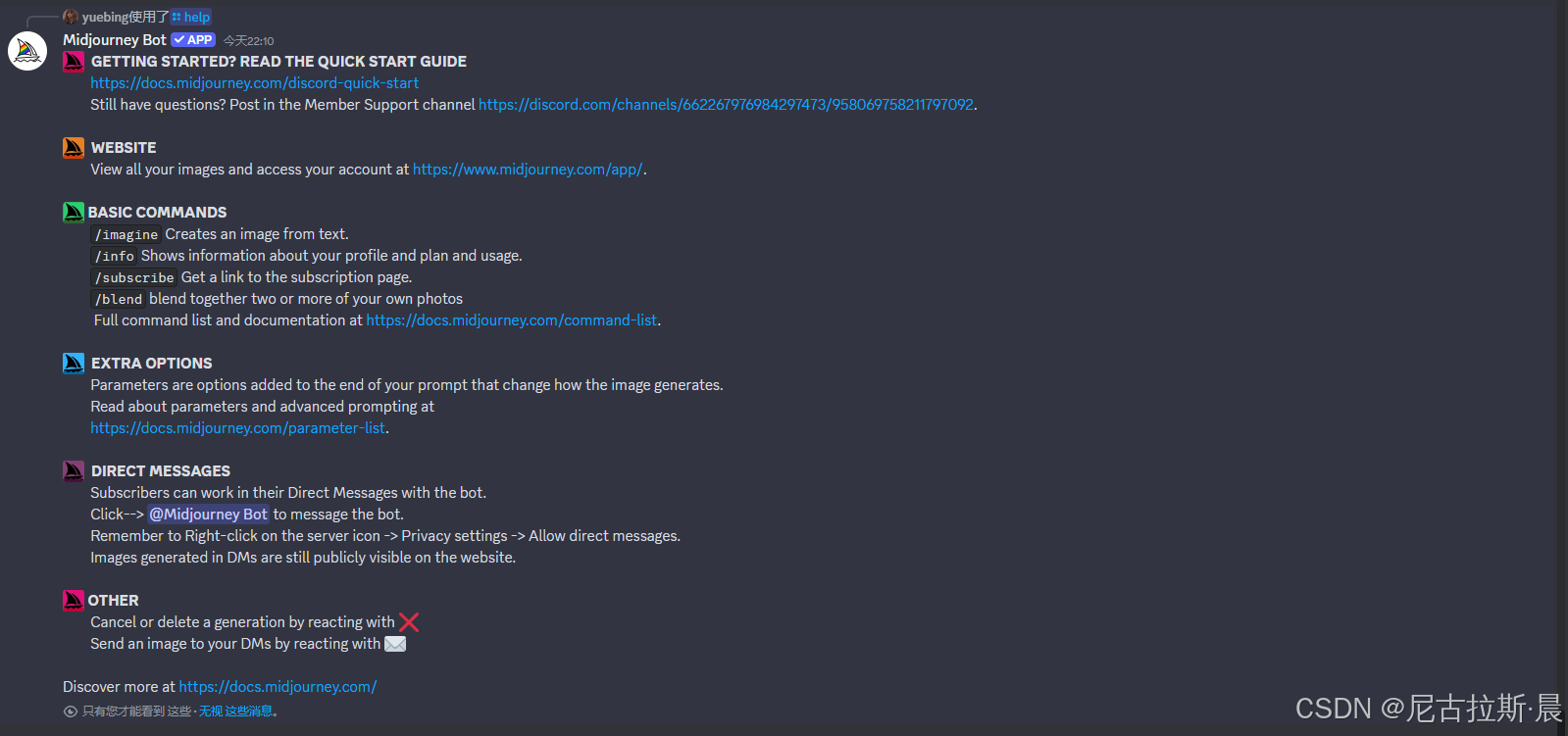Click the Midjourney Bot username
Viewport: 1568px width, 736px height.
click(x=115, y=40)
